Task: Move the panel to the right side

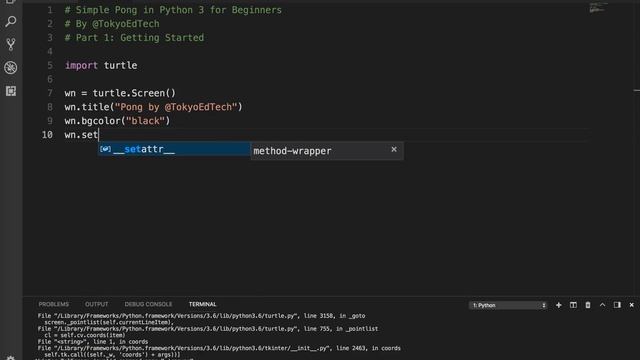Action: point(617,305)
